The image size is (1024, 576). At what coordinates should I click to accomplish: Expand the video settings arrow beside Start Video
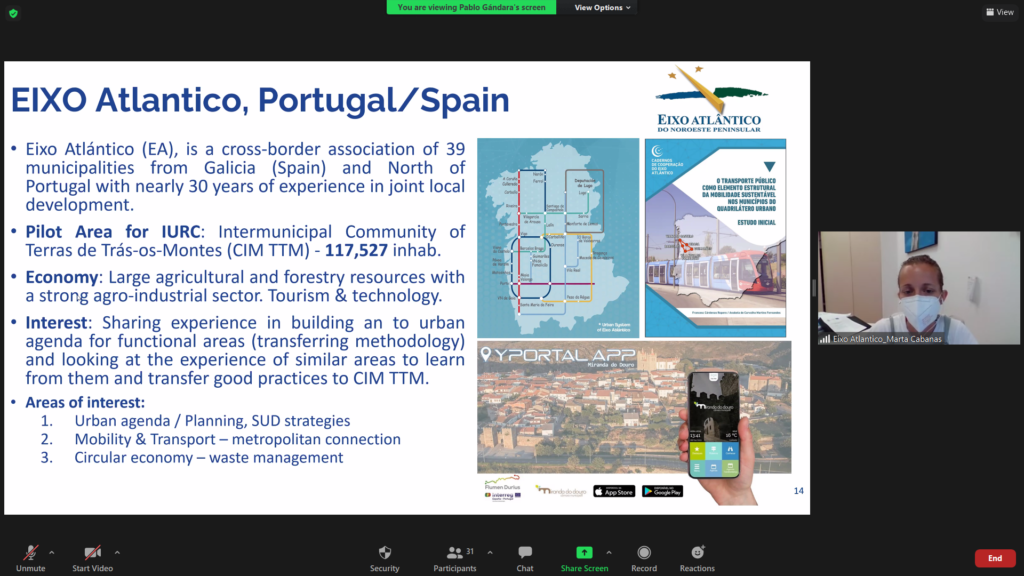pyautogui.click(x=117, y=552)
